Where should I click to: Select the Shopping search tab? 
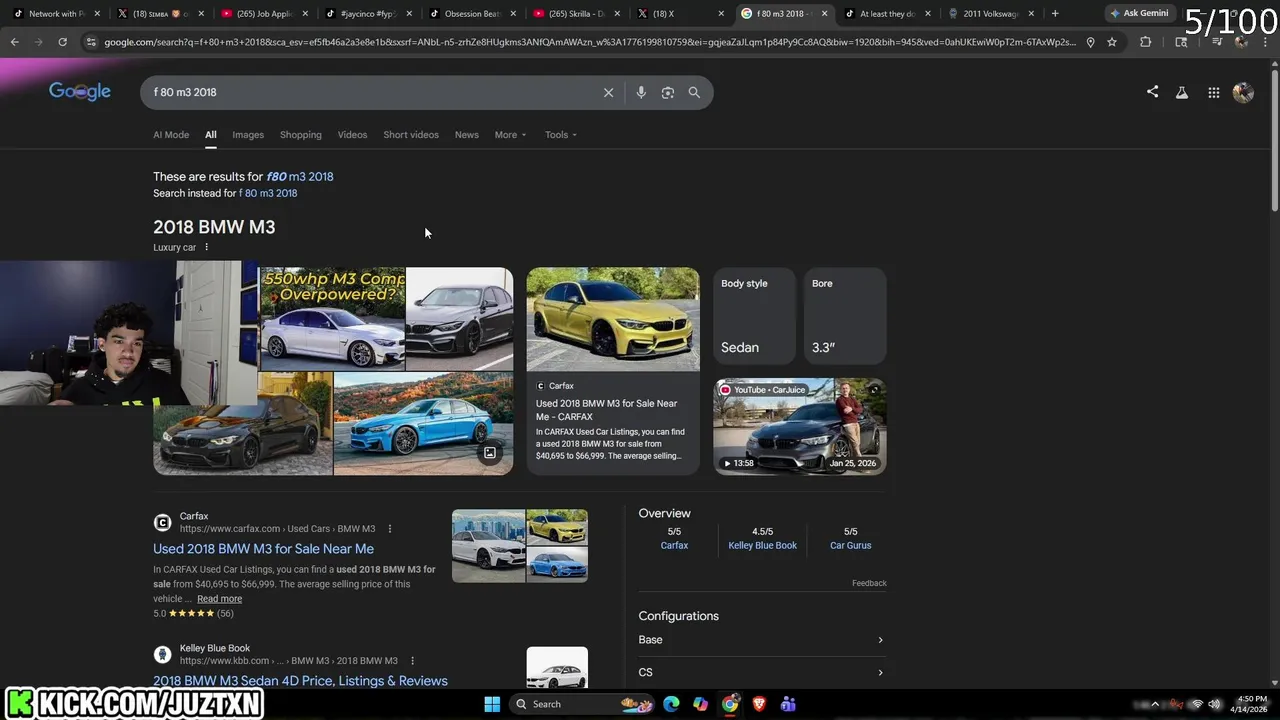pos(301,135)
